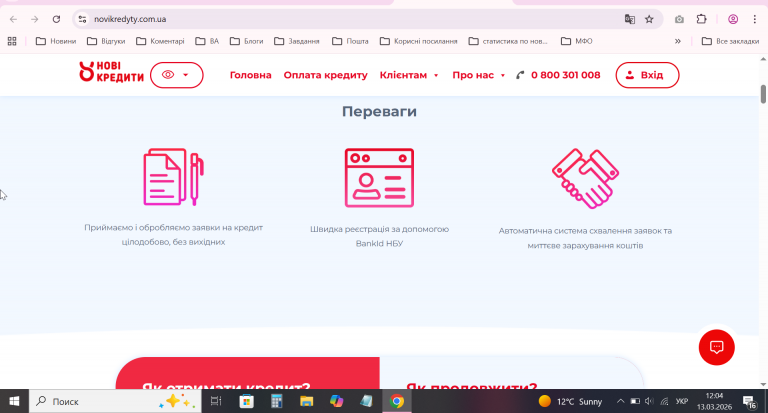
Task: Open the ВА bookmark folder
Action: coord(207,41)
